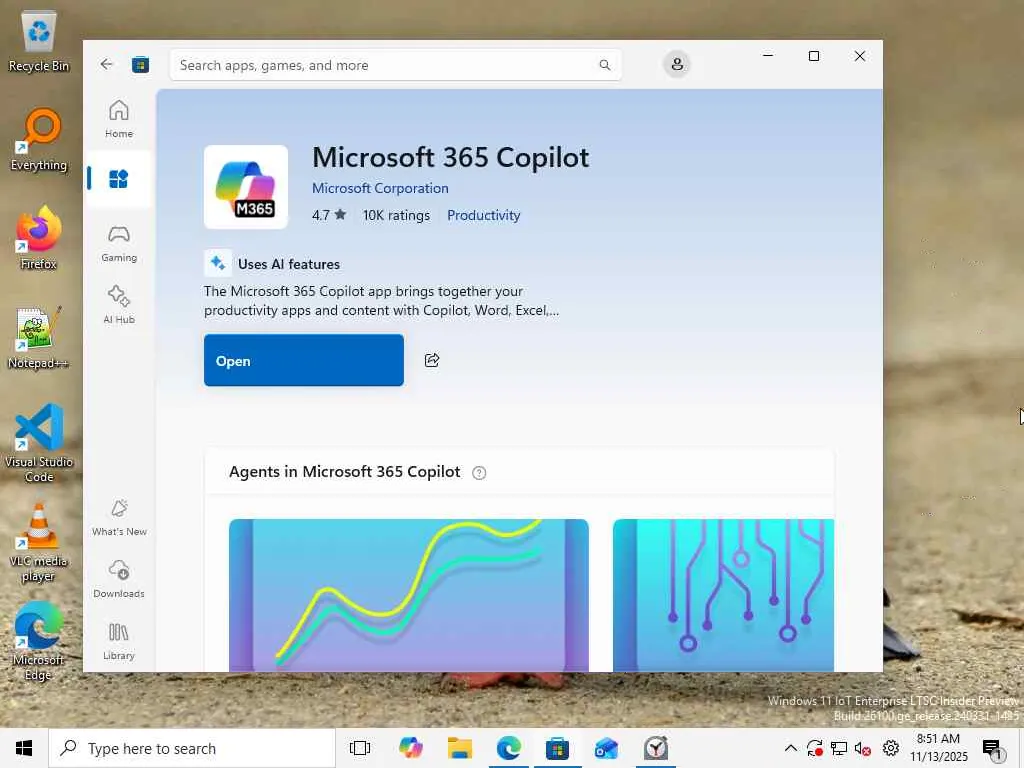
Task: Click the Search apps, games, and more field
Action: click(396, 65)
